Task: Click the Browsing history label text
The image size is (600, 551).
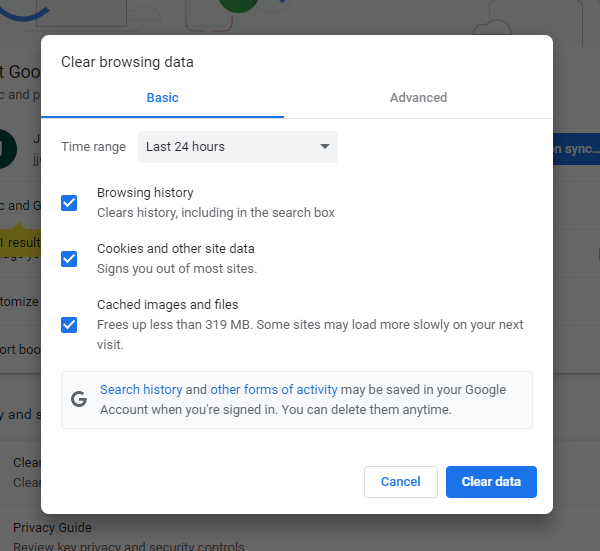Action: 145,192
